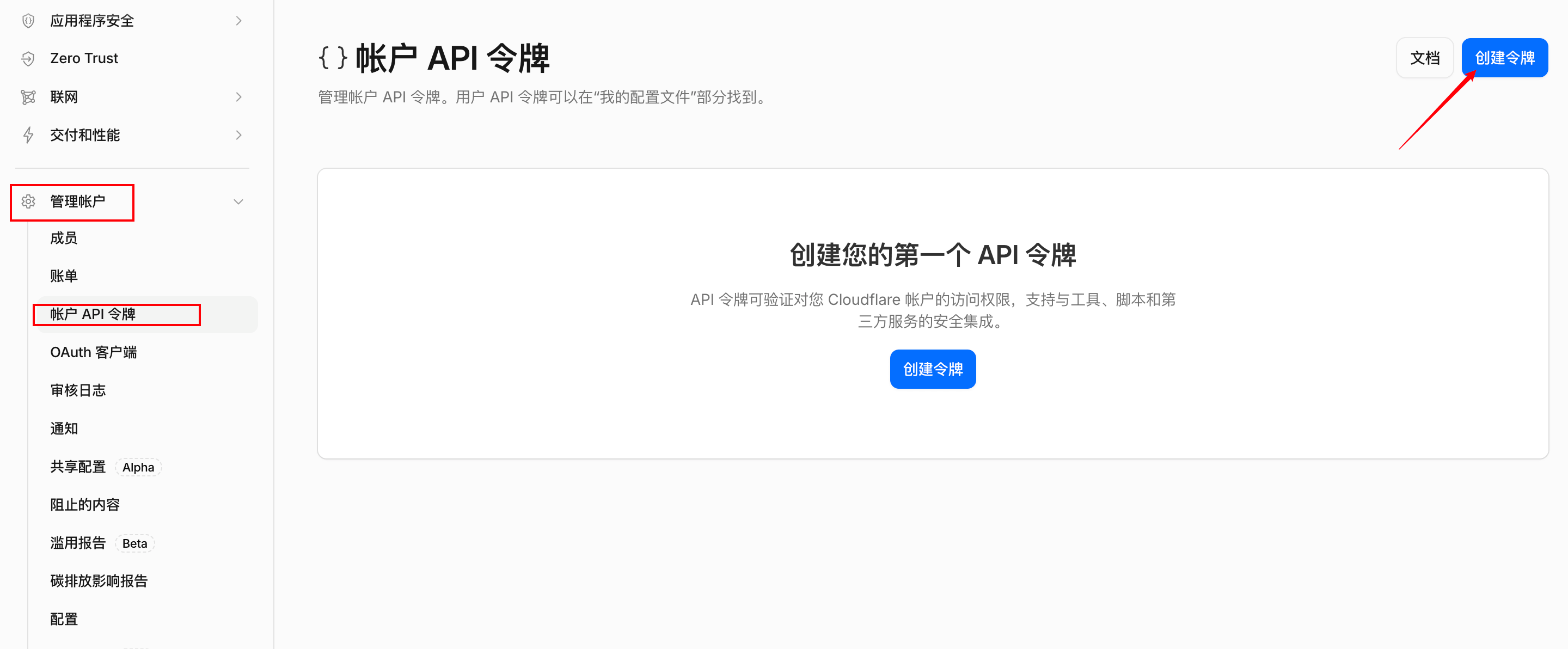Open OAuth 客户端 page
This screenshot has width=1568, height=649.
[x=93, y=352]
